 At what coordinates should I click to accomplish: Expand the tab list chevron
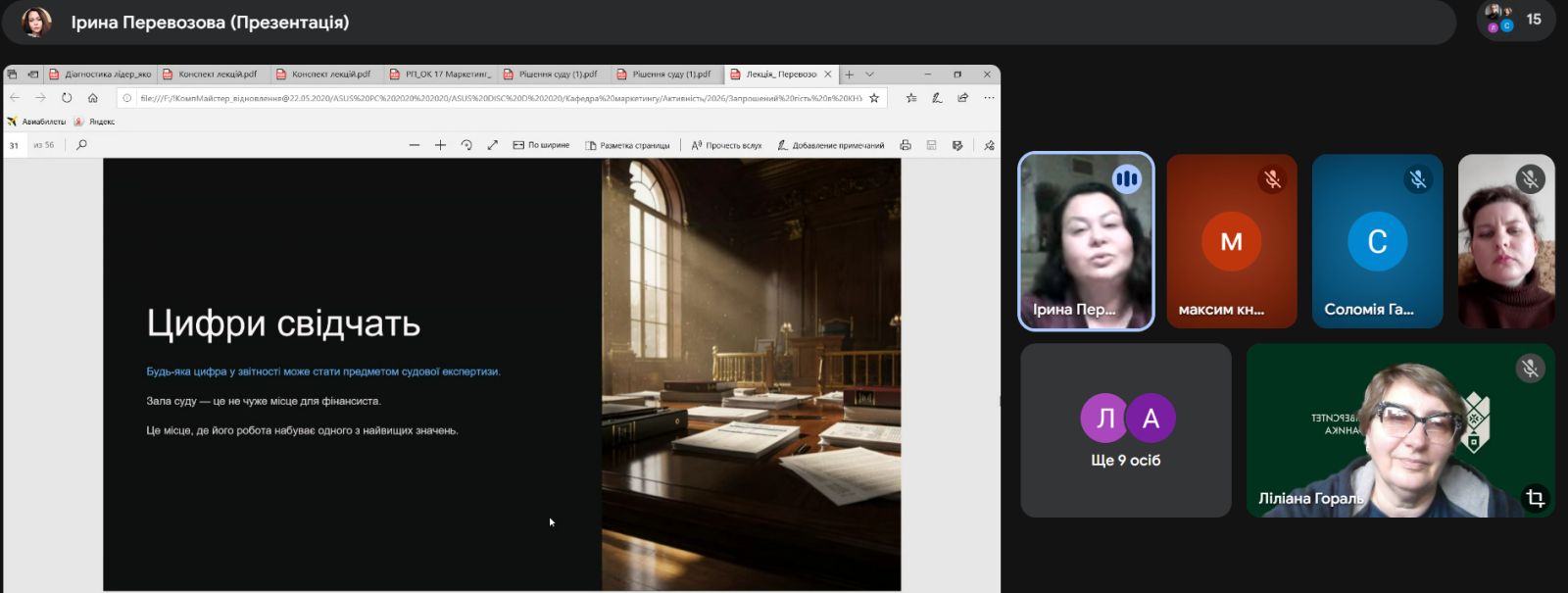click(x=869, y=74)
